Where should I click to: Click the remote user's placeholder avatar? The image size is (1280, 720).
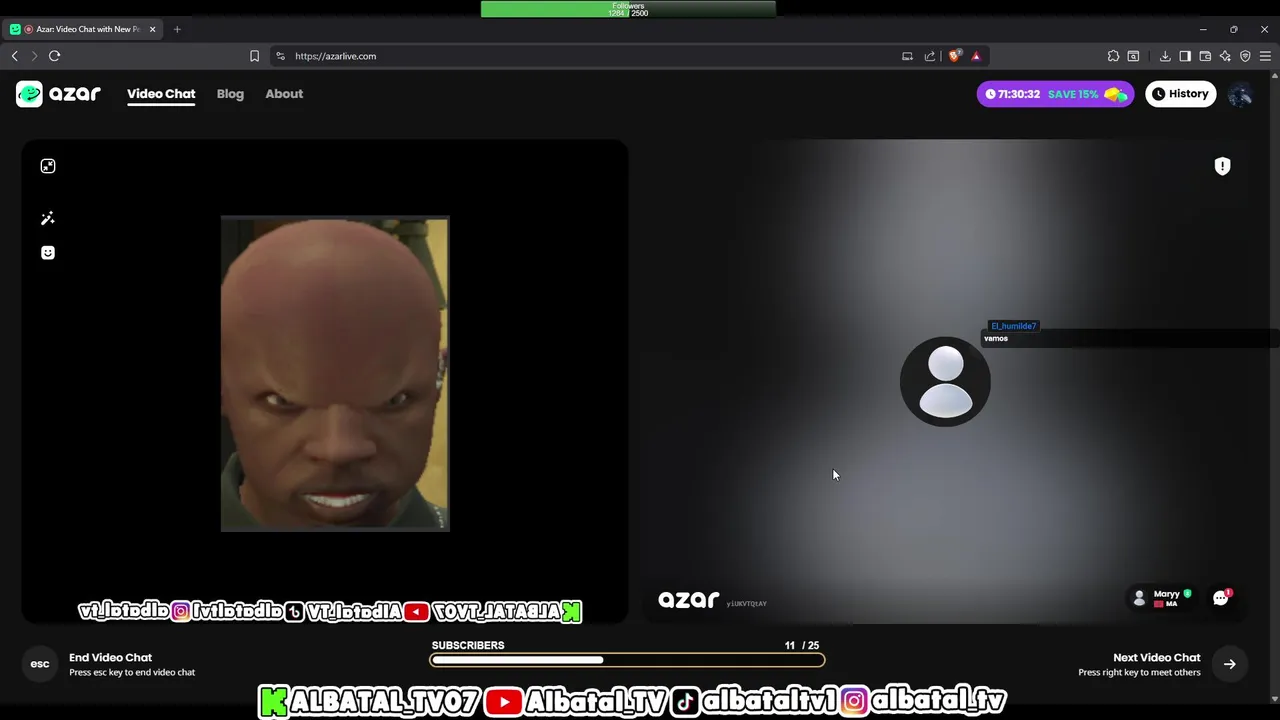coord(945,381)
